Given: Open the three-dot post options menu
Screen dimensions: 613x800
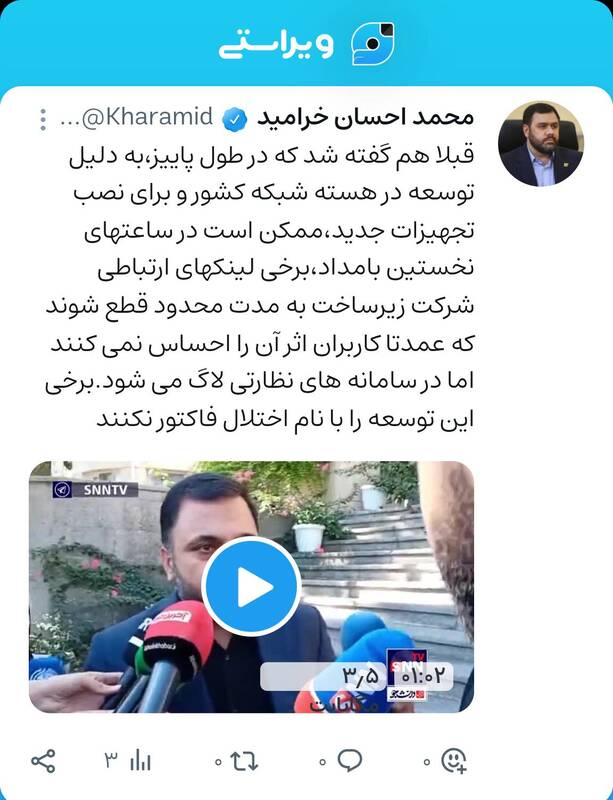Looking at the screenshot, I should (x=43, y=119).
